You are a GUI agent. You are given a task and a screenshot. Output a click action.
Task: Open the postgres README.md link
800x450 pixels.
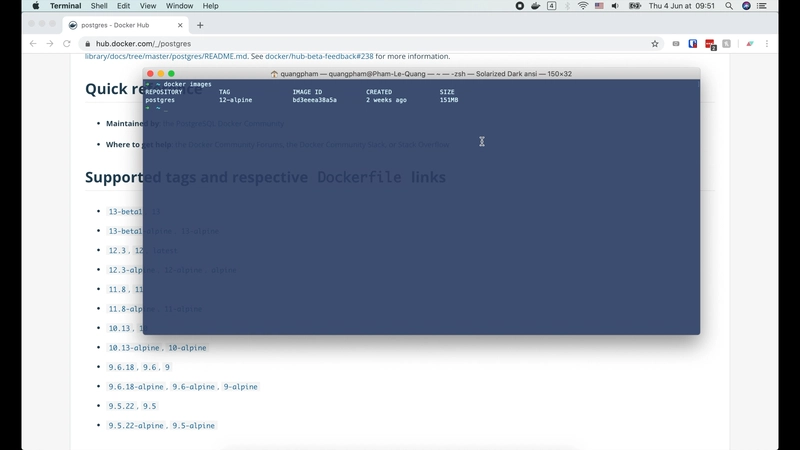click(x=166, y=56)
